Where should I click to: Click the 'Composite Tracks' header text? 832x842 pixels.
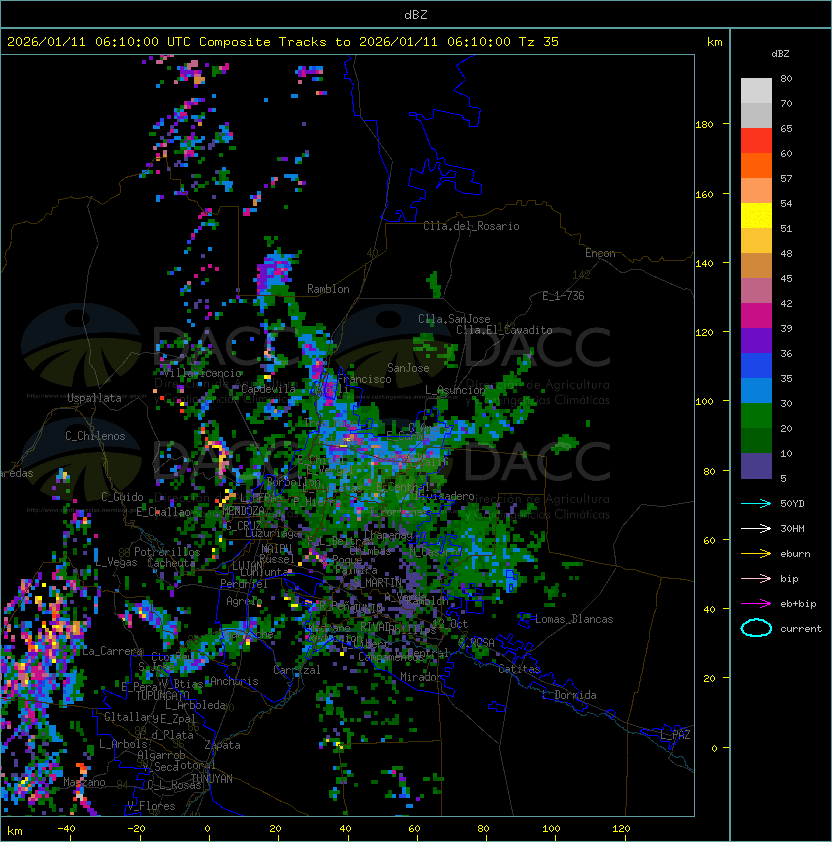263,42
